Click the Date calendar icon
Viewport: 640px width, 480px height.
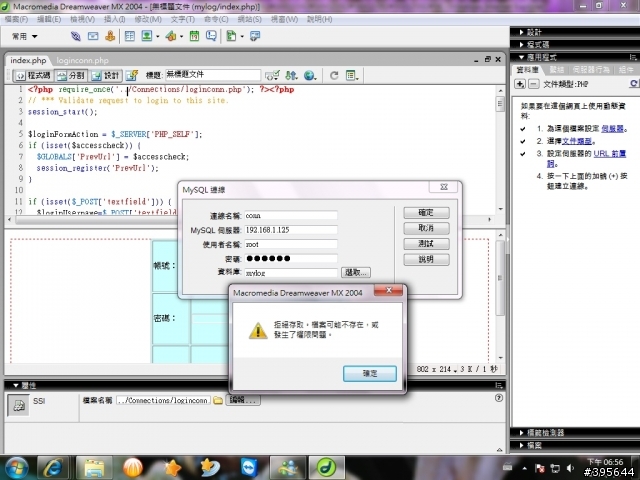click(x=194, y=36)
